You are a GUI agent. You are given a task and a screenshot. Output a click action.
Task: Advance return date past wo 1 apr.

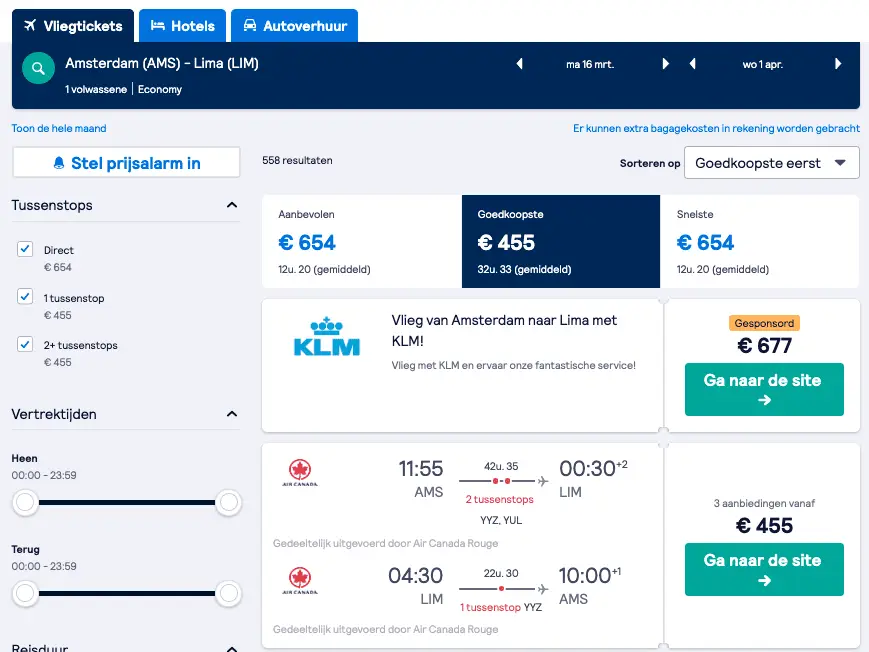(838, 64)
